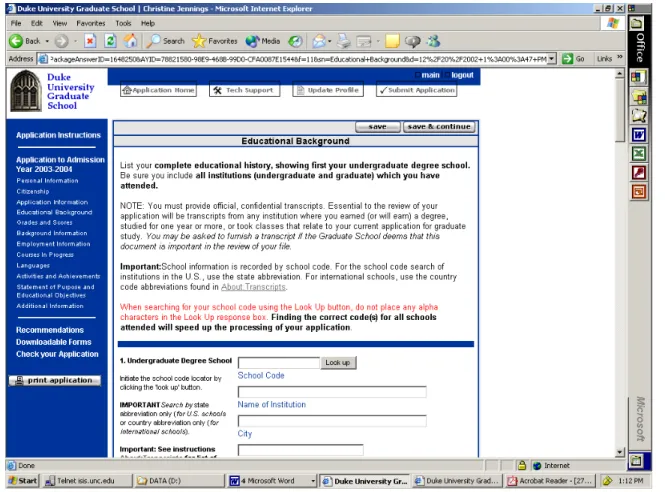Open Languages sidebar link
This screenshot has height=492, width=665.
33,266
